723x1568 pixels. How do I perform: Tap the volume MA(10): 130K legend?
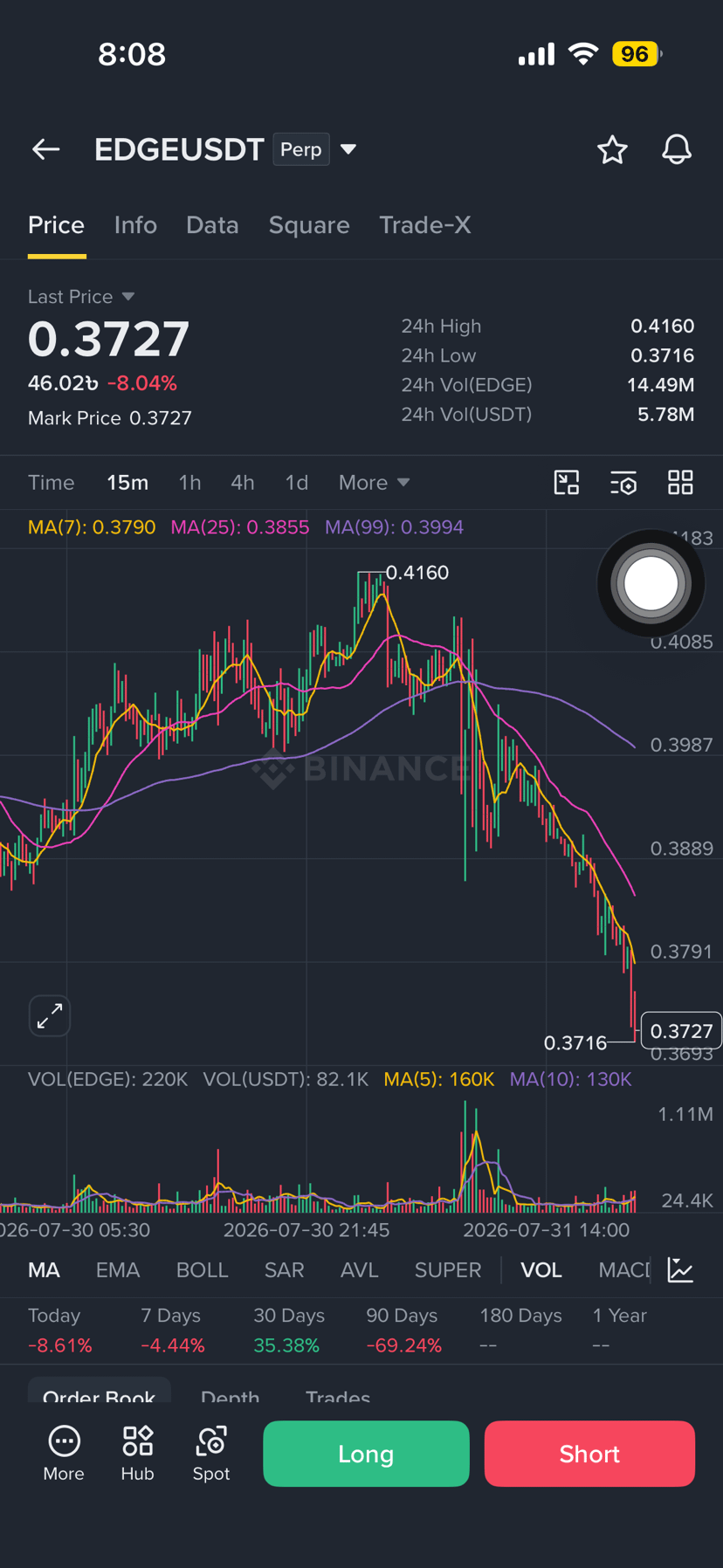(x=571, y=1079)
